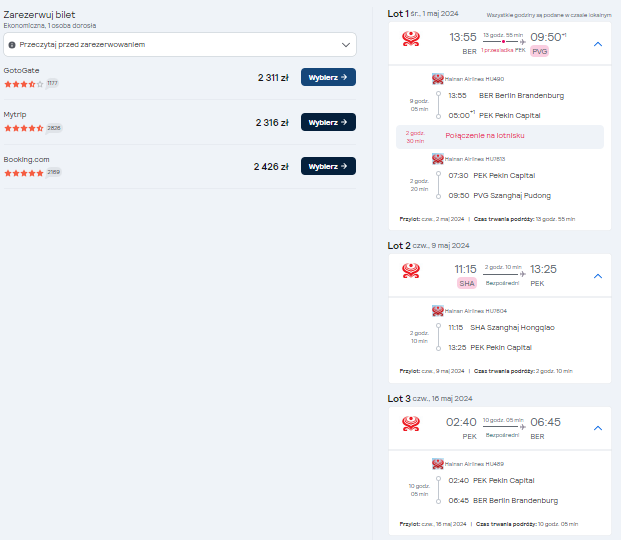Click the Mytrip provider name
Screen dimensions: 621x540
(x=15, y=114)
